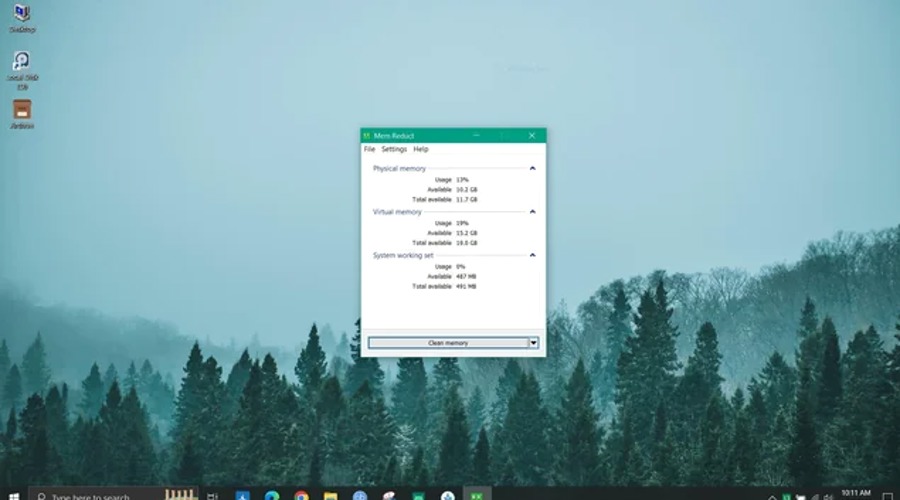Select the computer icon at desktop top
The width and height of the screenshot is (900, 500).
(21, 13)
